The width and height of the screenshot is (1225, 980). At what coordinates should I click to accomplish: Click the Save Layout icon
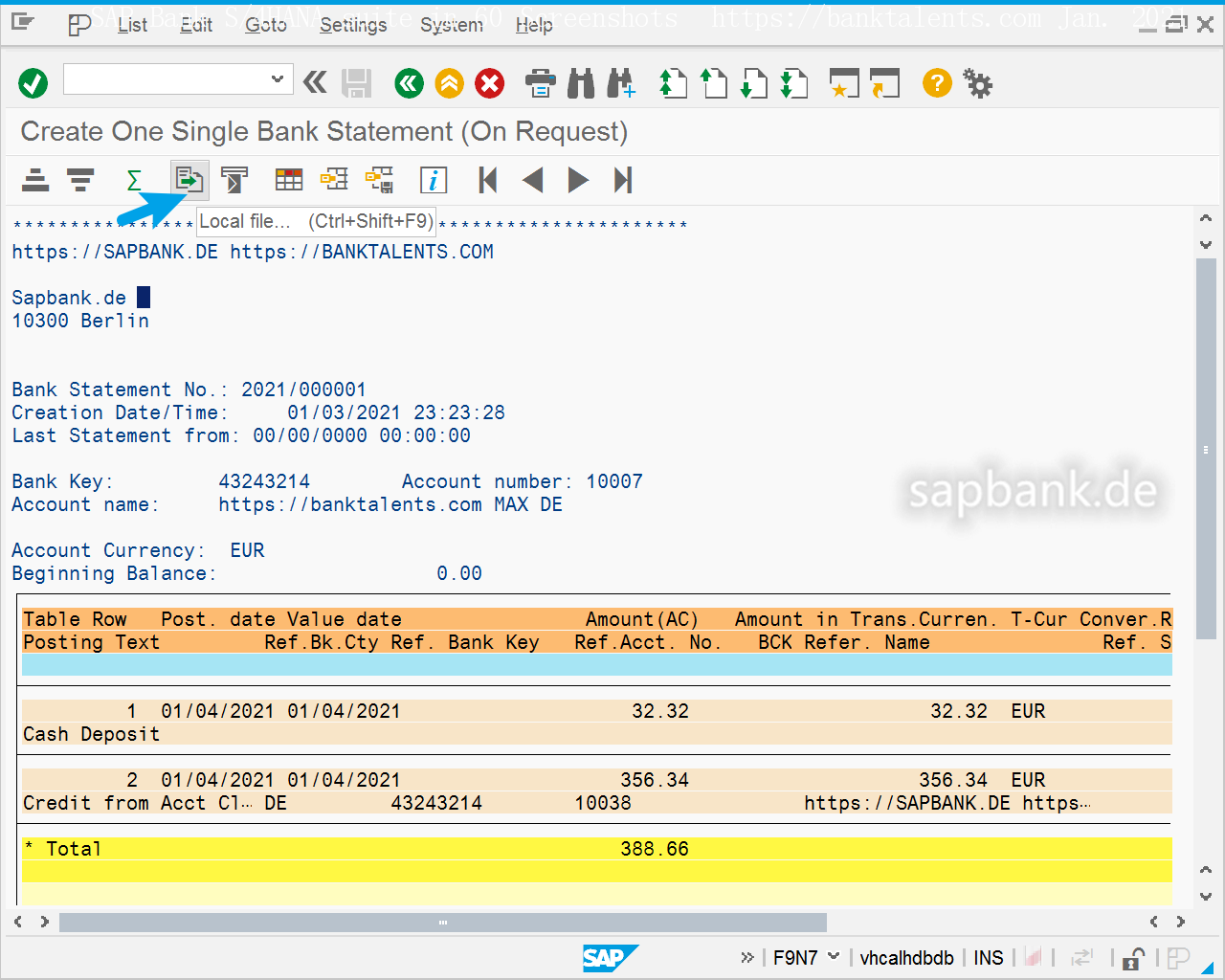tap(380, 179)
